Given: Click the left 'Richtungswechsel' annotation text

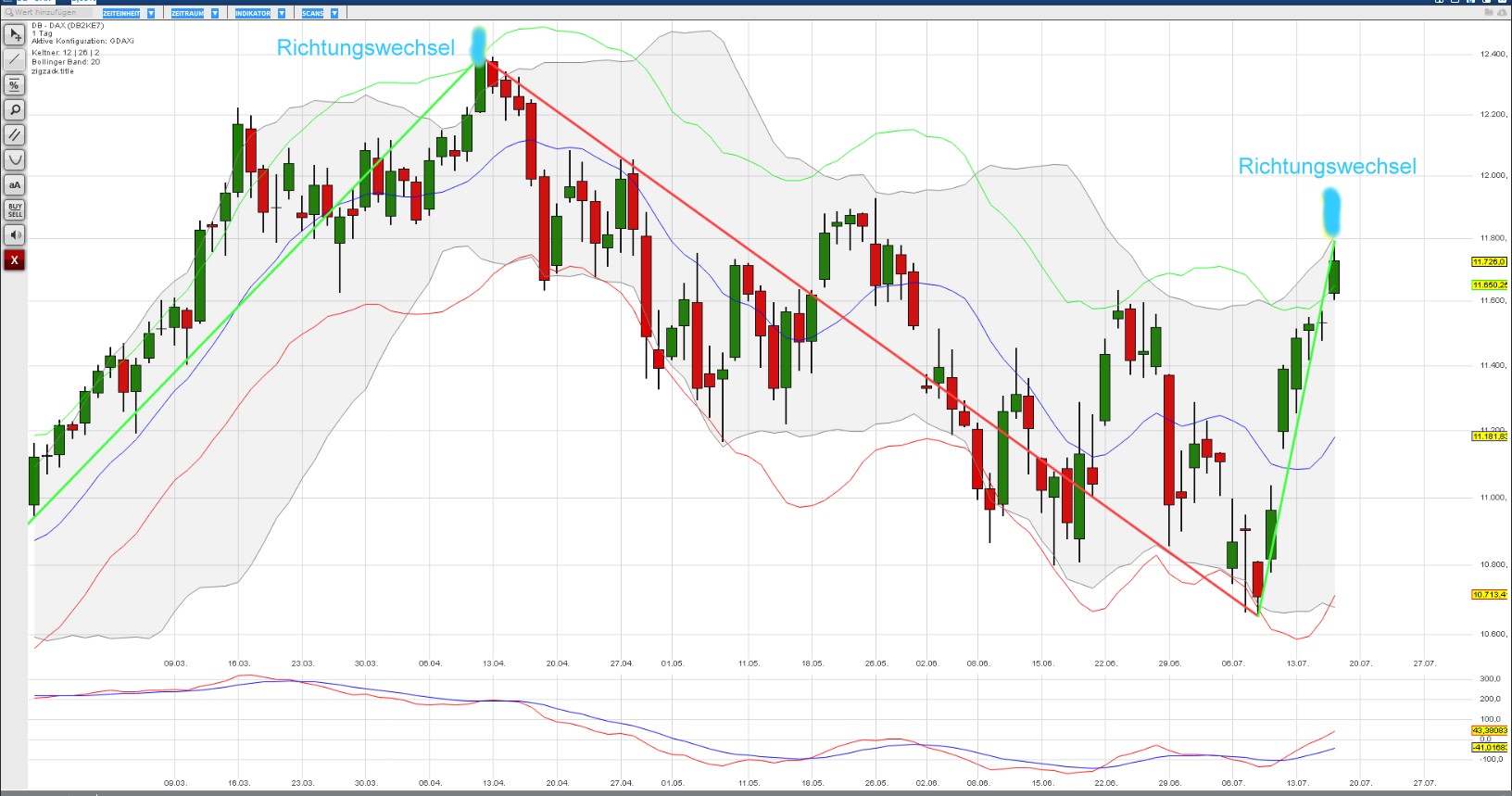Looking at the screenshot, I should [x=366, y=48].
